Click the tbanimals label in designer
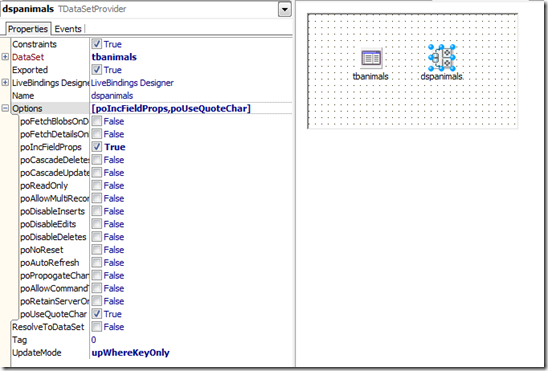 click(370, 76)
